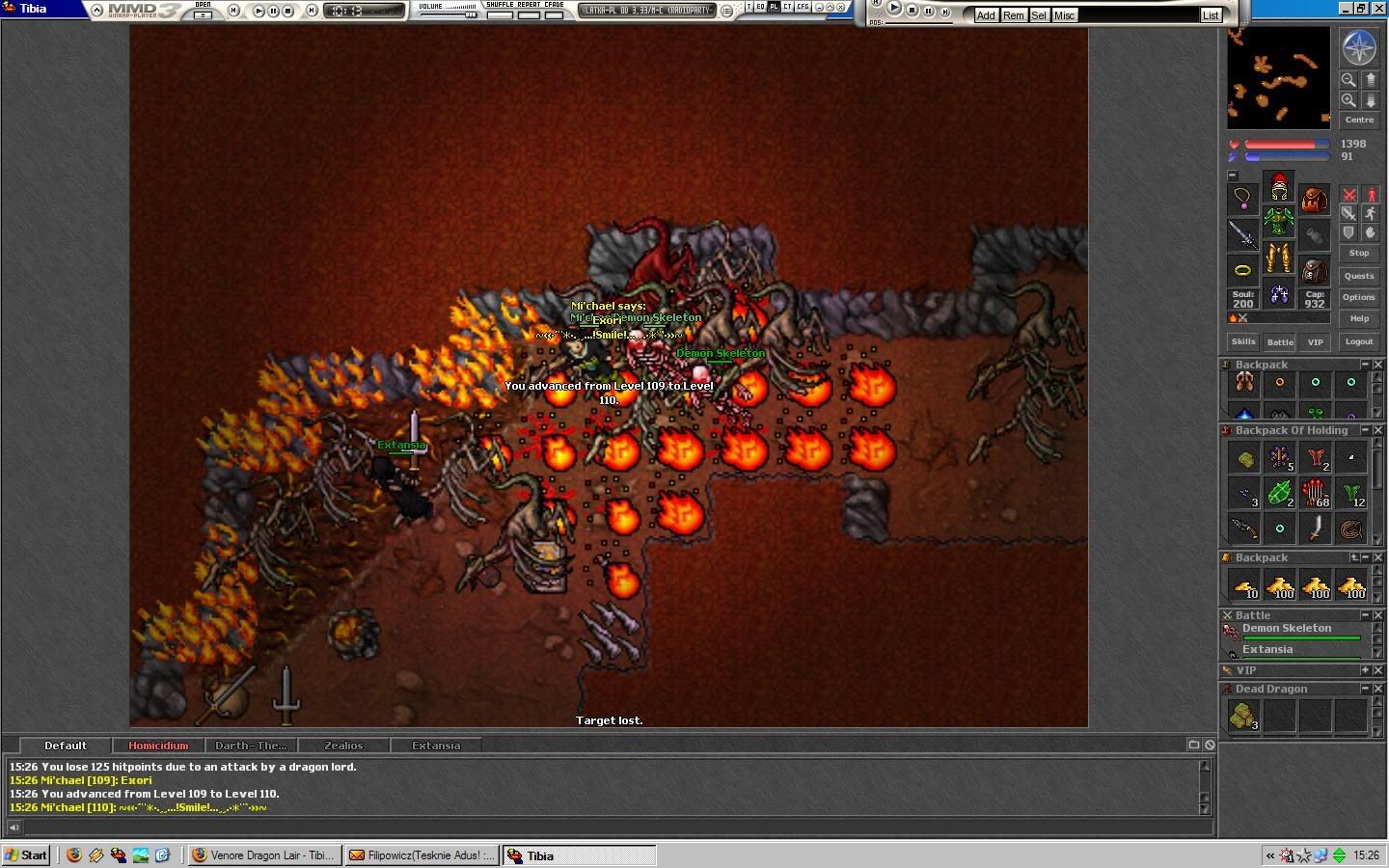Switch to the Default chat tab

click(x=65, y=746)
